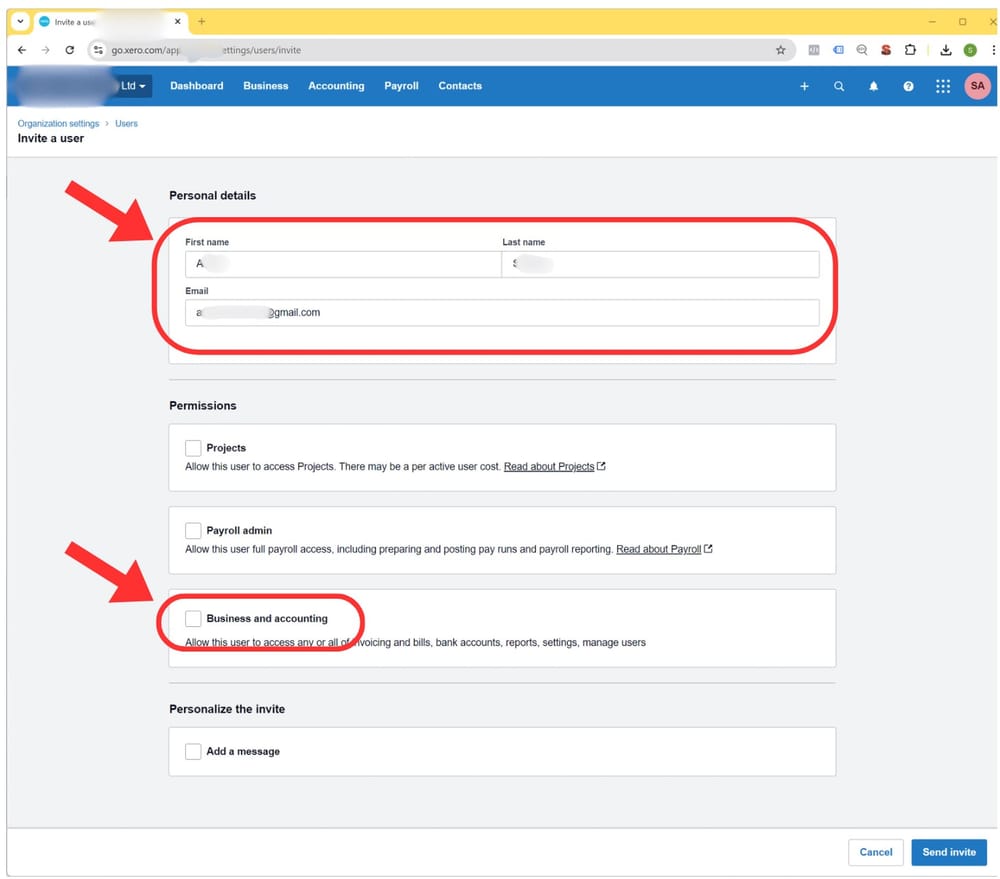Expand the Add a message option

coord(193,751)
